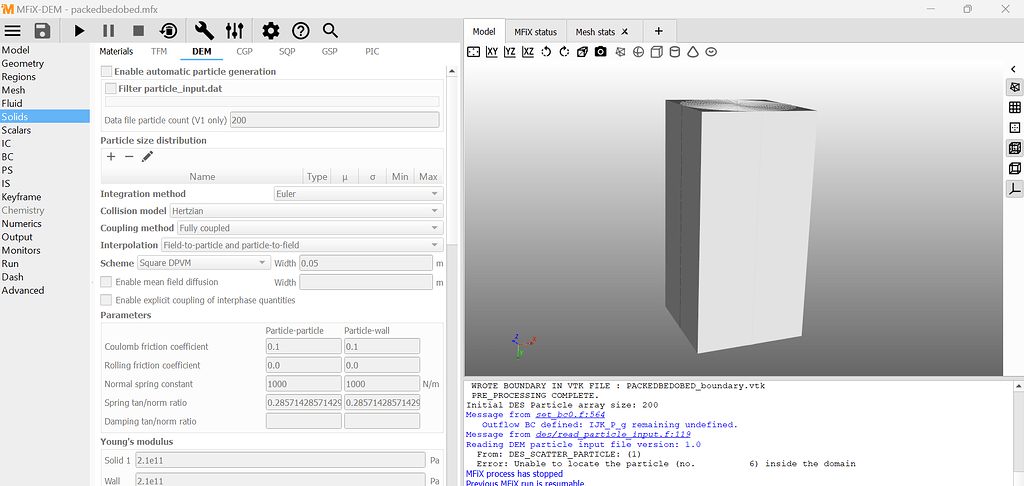Screen dimensions: 1024x486
Task: Enable automatic particle generation checkbox
Action: [x=107, y=72]
